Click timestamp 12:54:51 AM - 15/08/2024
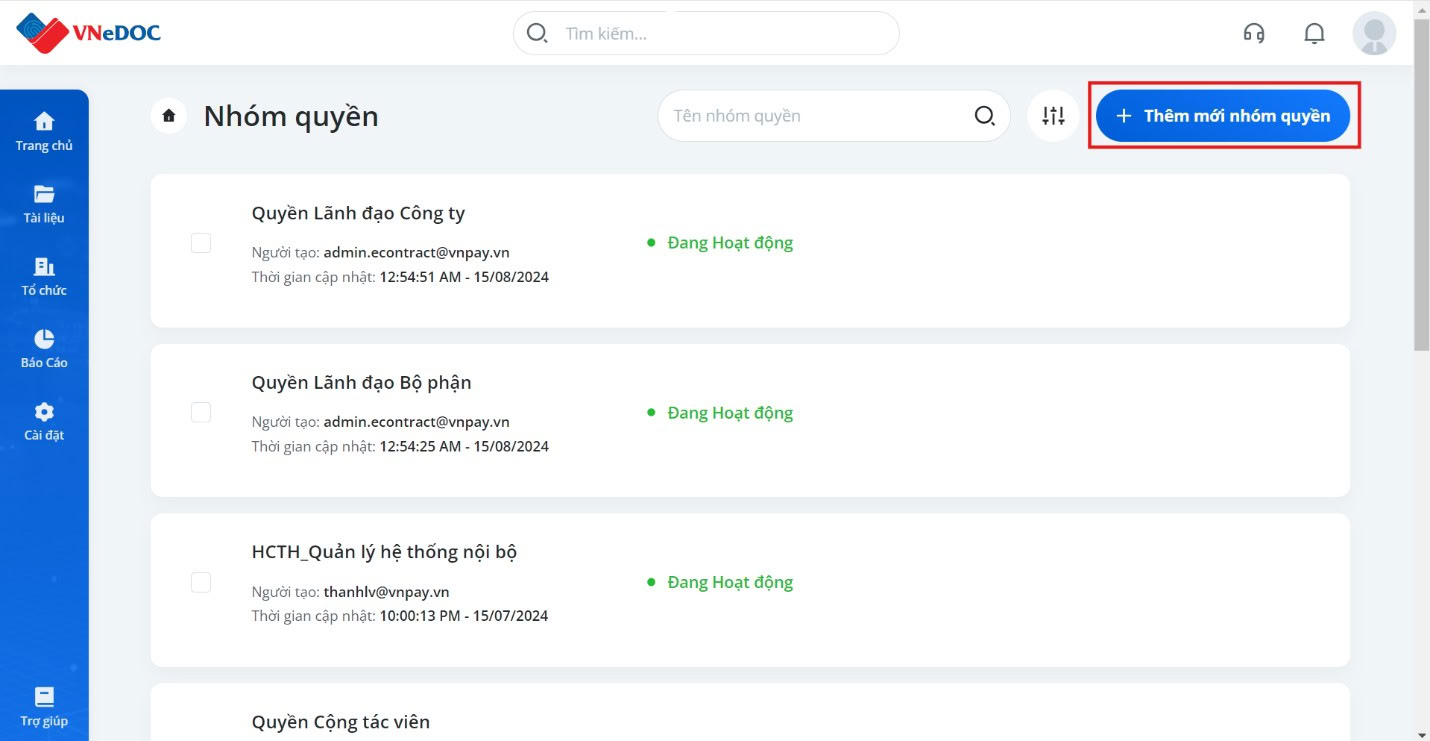Screen dimensions: 1430x741 point(464,277)
